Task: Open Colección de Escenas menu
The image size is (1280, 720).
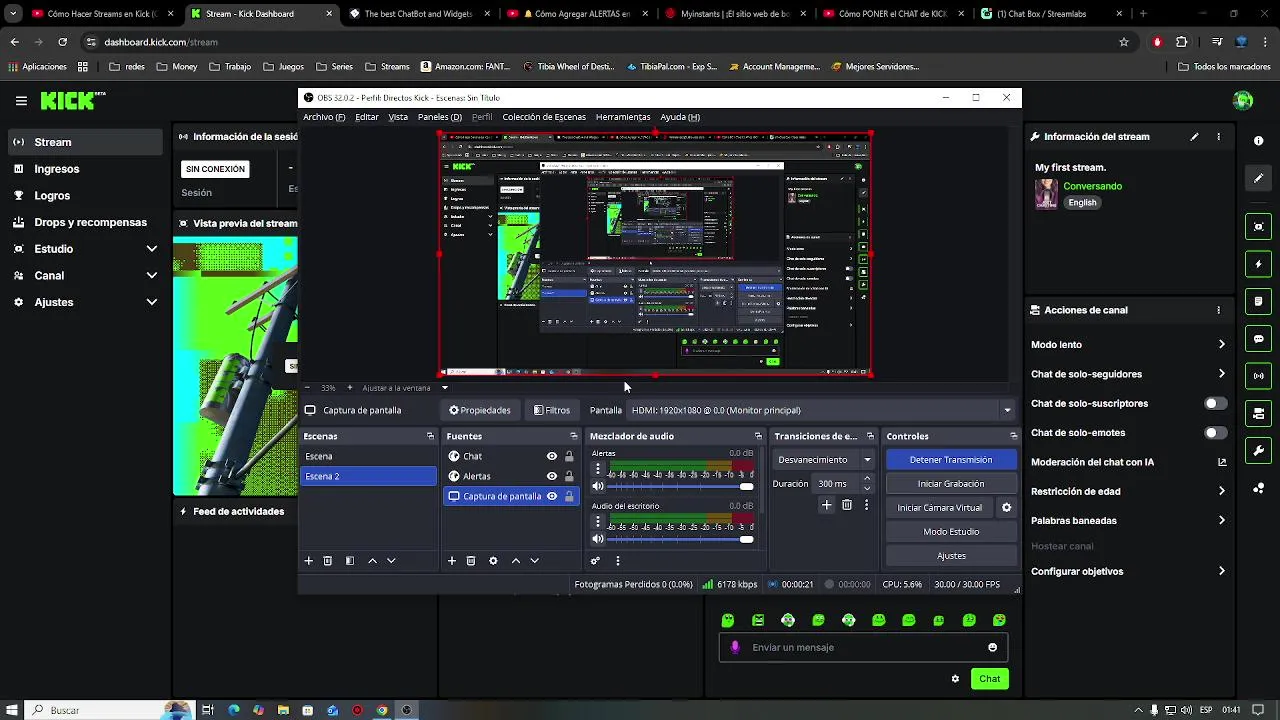Action: pyautogui.click(x=544, y=117)
